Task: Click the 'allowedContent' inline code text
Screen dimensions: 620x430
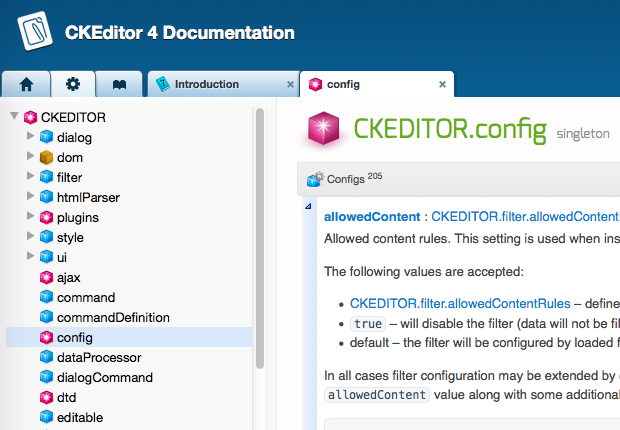Action: click(x=377, y=395)
